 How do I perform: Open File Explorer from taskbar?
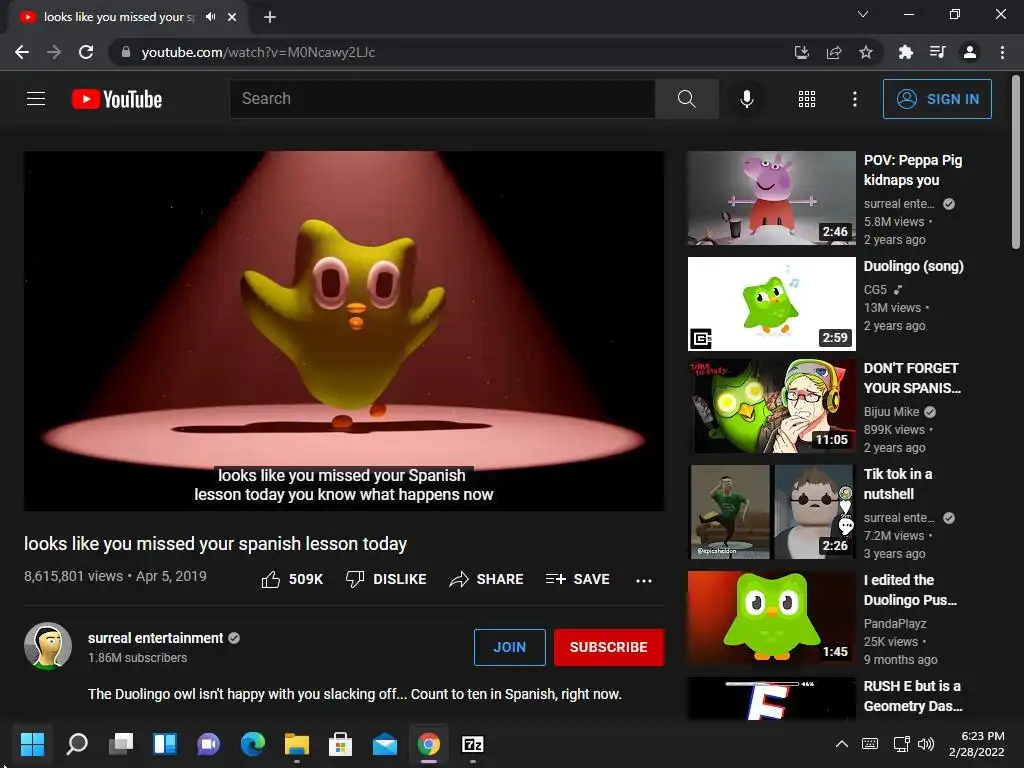pos(296,744)
